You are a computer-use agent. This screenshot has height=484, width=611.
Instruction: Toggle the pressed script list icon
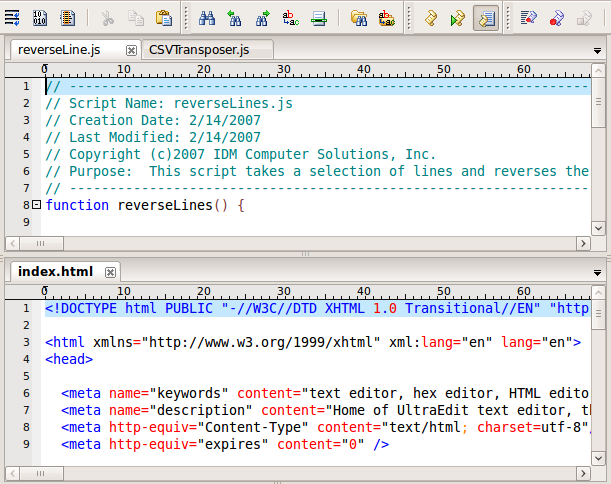coord(486,18)
